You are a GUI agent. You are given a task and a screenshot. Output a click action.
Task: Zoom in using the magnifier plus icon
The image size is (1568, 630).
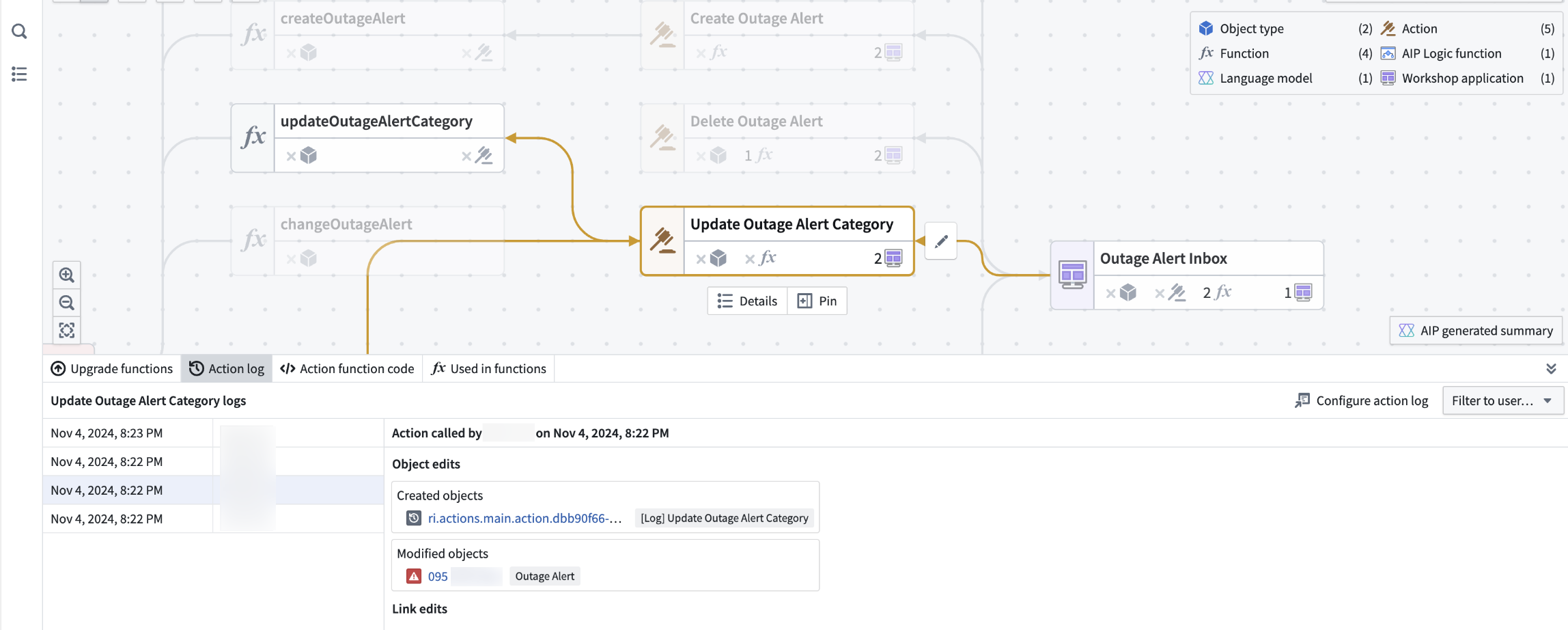coord(66,274)
